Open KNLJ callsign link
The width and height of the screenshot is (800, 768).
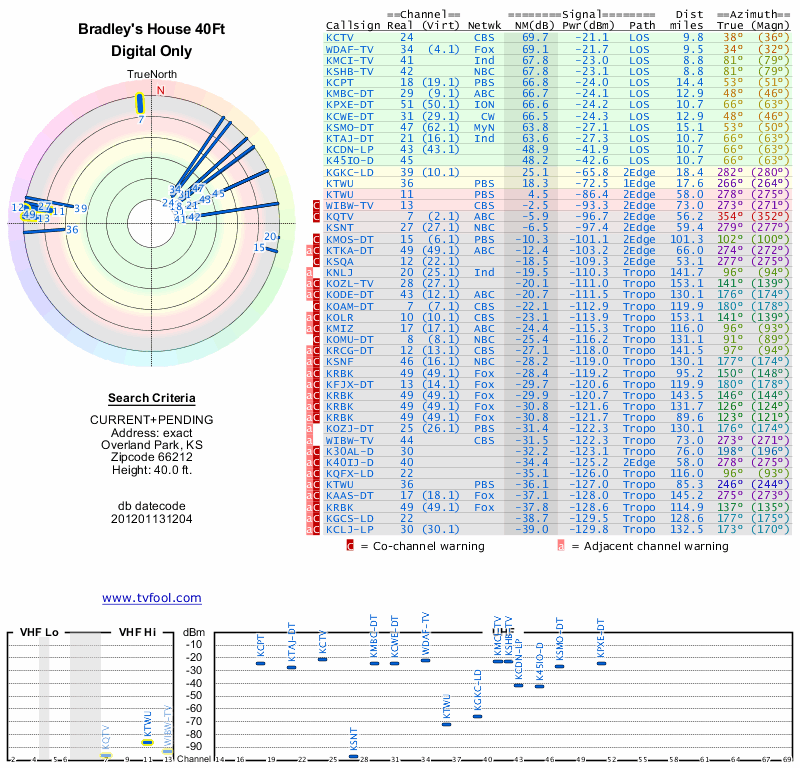[340, 272]
